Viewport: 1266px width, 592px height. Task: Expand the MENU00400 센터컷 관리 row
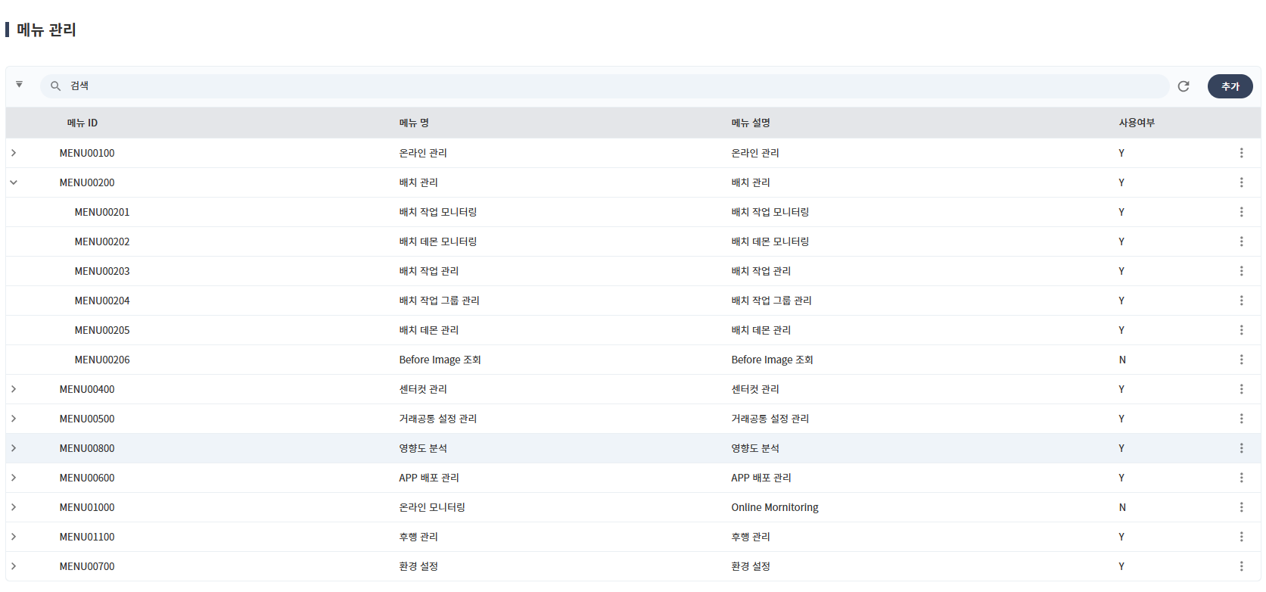click(x=14, y=389)
